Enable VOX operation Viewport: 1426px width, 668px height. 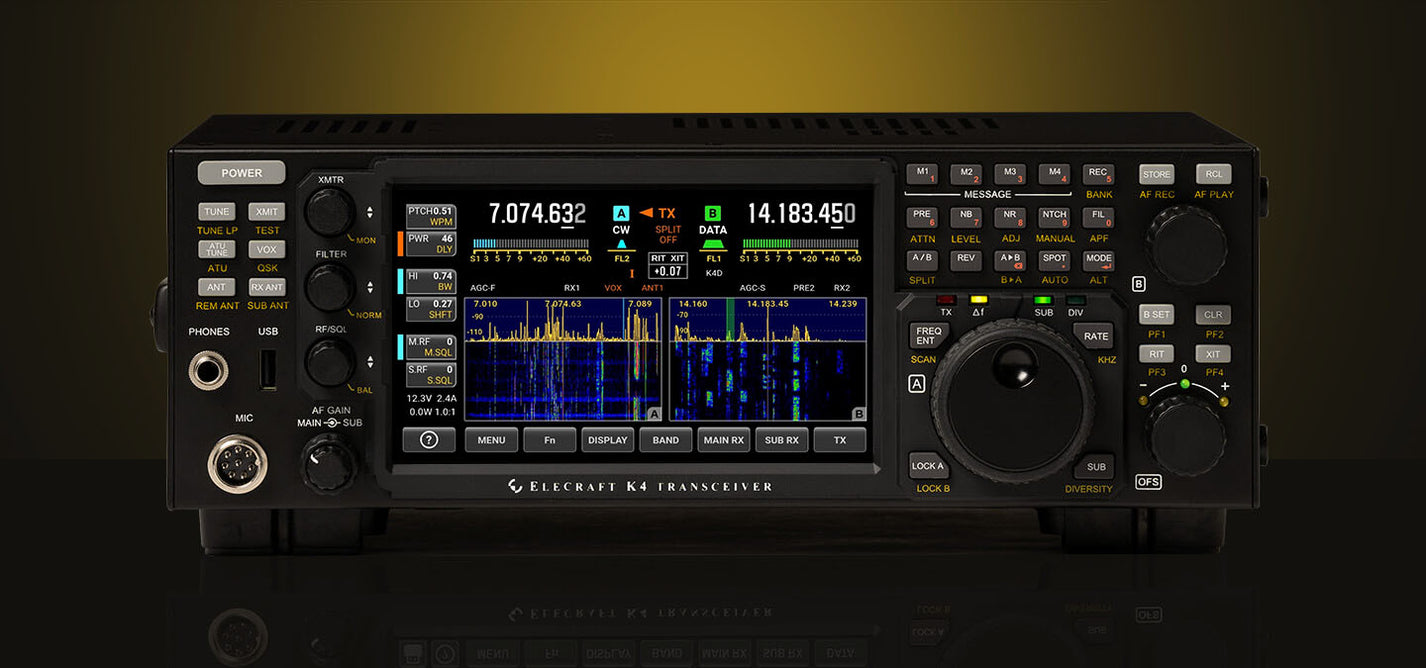[x=267, y=249]
